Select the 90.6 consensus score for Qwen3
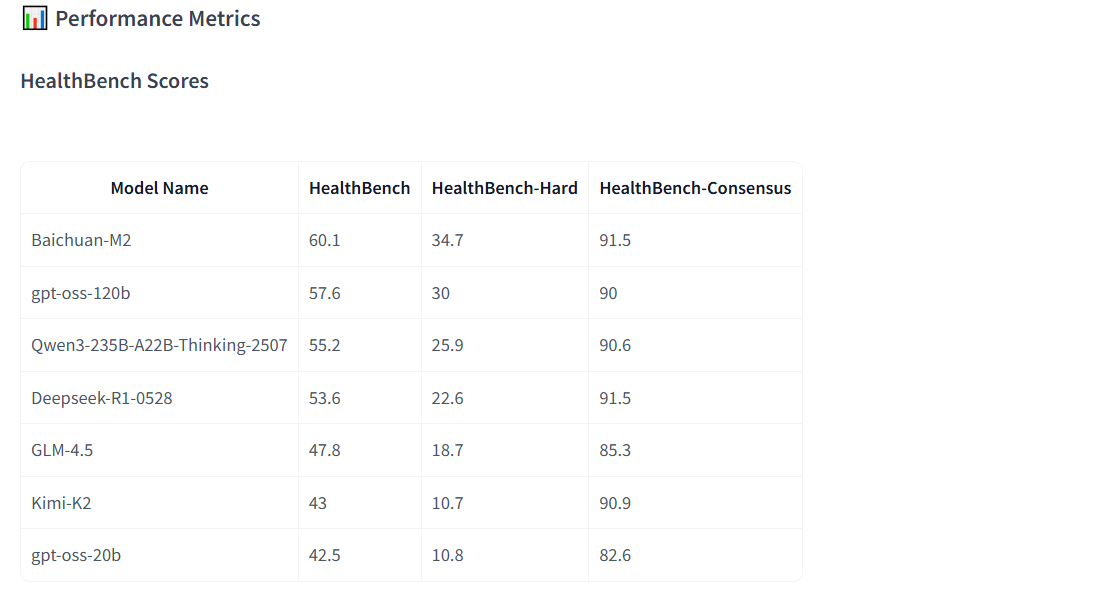Image resolution: width=1107 pixels, height=613 pixels. pyautogui.click(x=615, y=345)
